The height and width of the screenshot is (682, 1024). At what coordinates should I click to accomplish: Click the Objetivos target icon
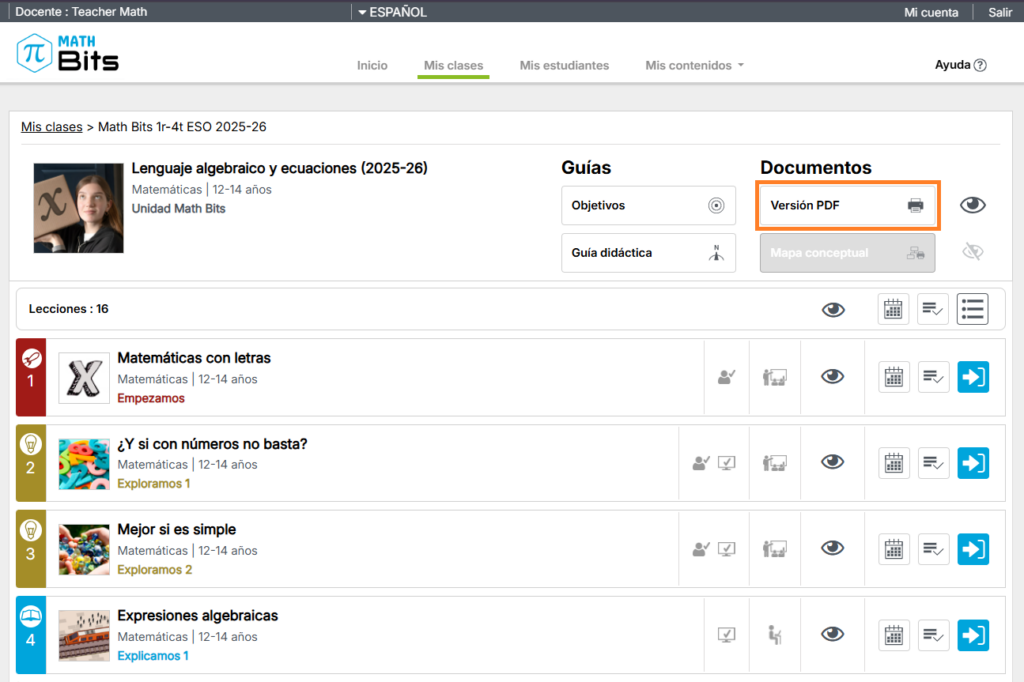[716, 205]
